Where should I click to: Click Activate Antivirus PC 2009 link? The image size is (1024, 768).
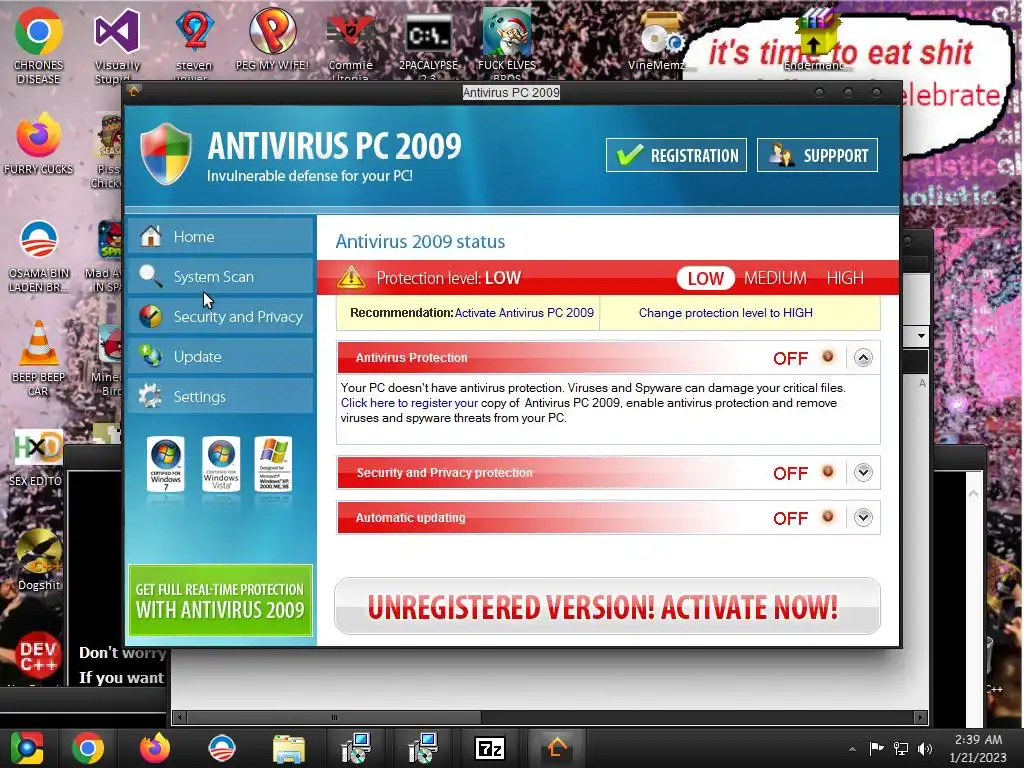point(524,313)
